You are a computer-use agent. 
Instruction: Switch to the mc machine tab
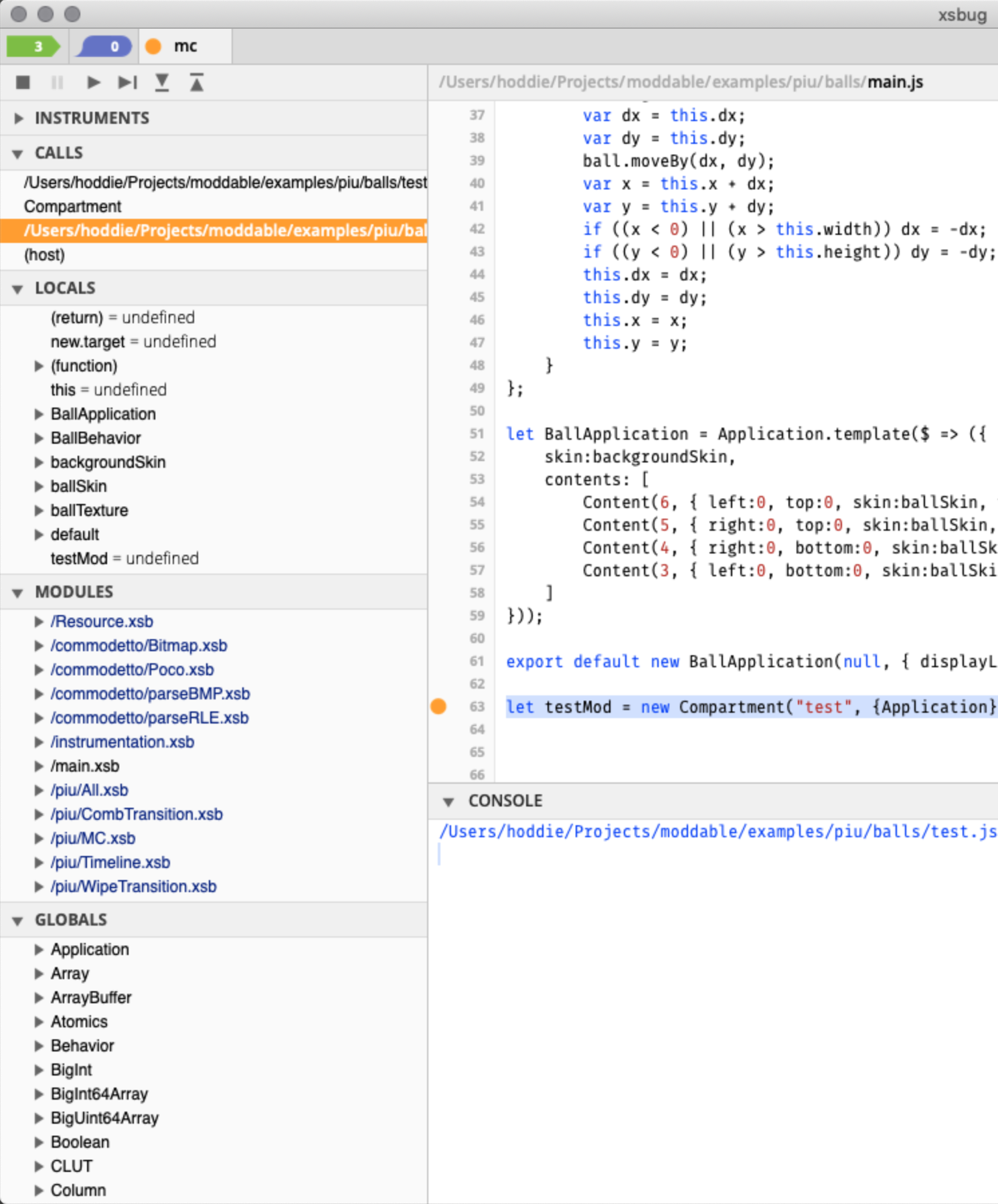(x=185, y=46)
